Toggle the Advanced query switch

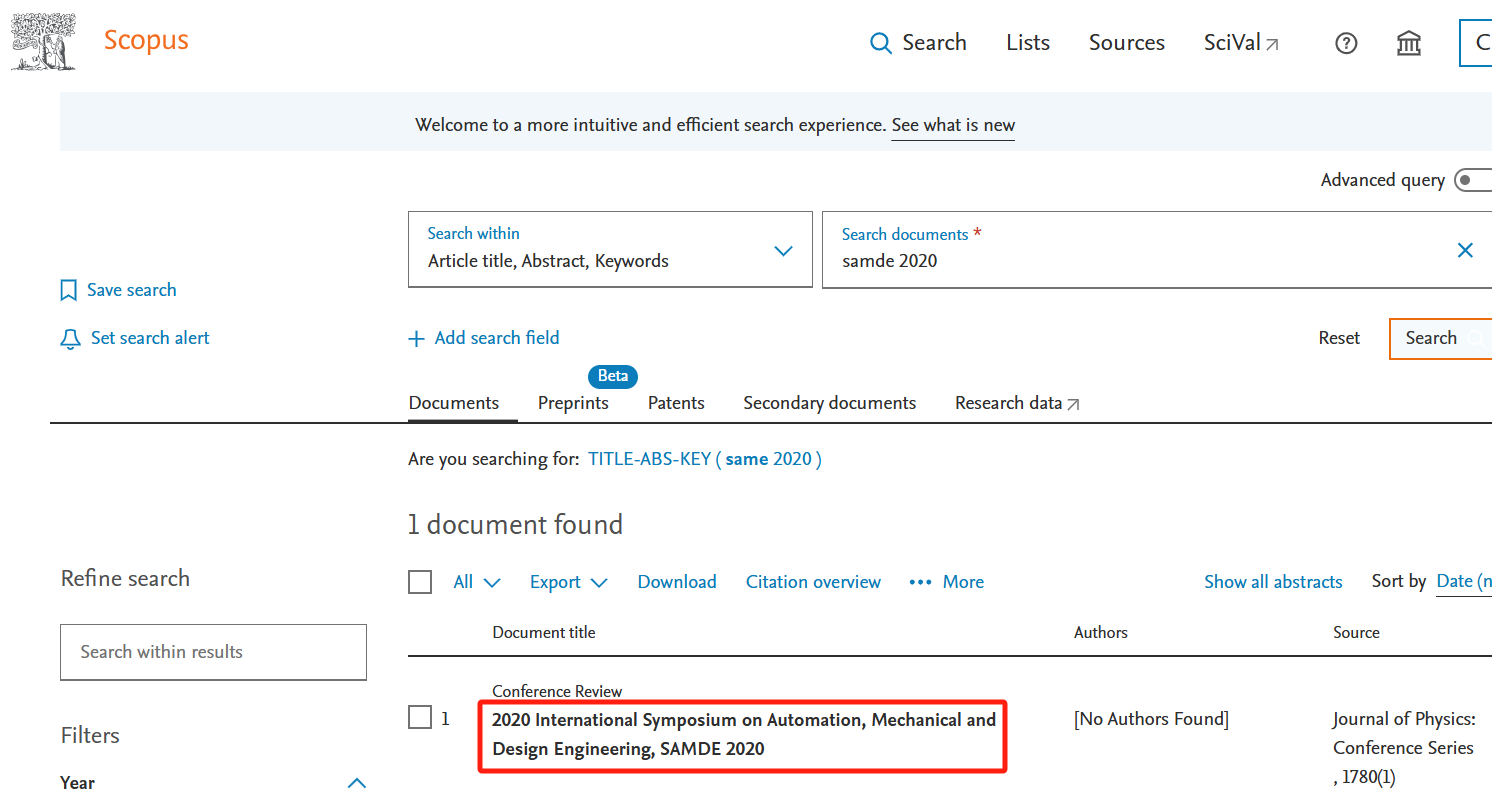coord(1473,180)
